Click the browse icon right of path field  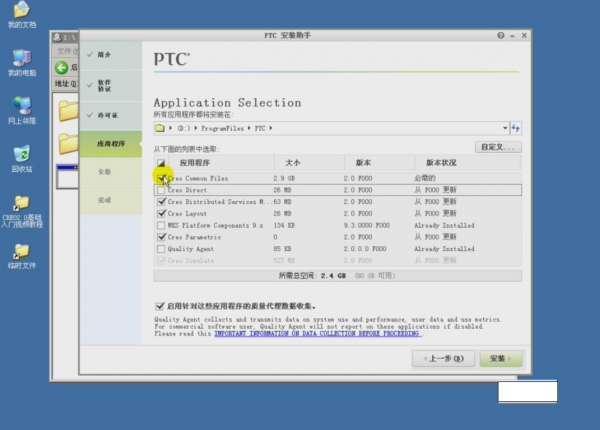(x=516, y=128)
